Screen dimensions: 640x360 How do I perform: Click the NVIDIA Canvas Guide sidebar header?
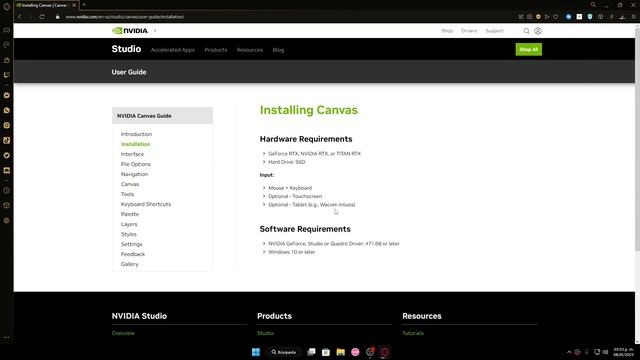pyautogui.click(x=162, y=116)
